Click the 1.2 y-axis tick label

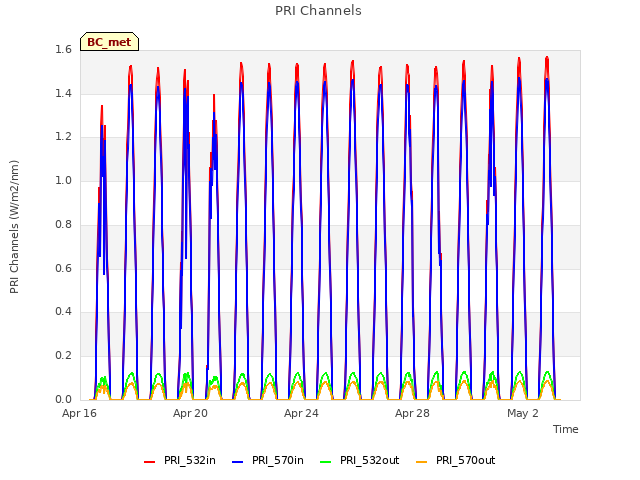tap(63, 137)
